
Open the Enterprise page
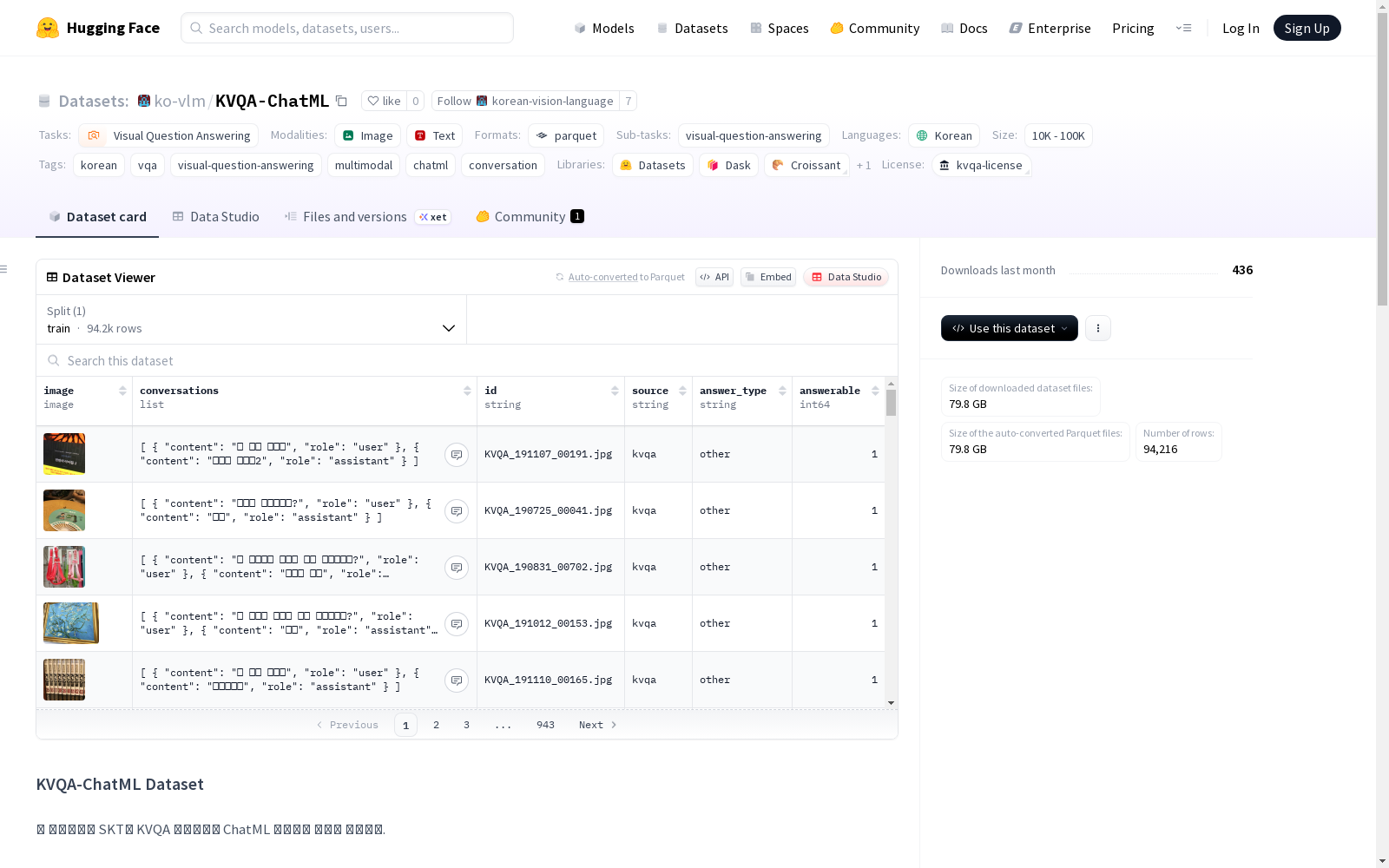[1050, 28]
